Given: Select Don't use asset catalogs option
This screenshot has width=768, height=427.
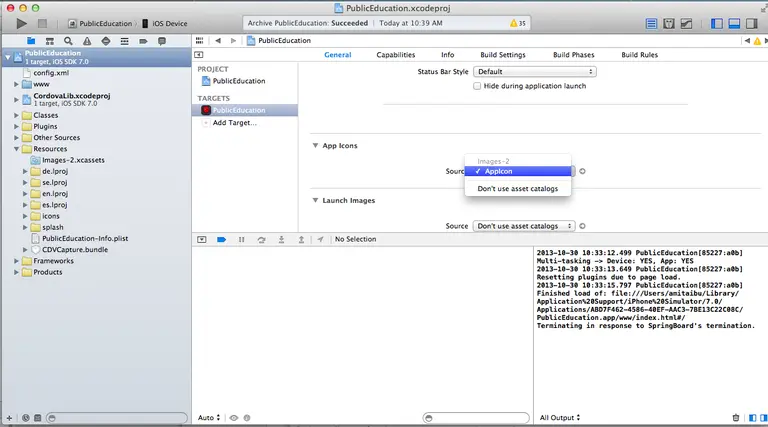Looking at the screenshot, I should click(x=518, y=189).
